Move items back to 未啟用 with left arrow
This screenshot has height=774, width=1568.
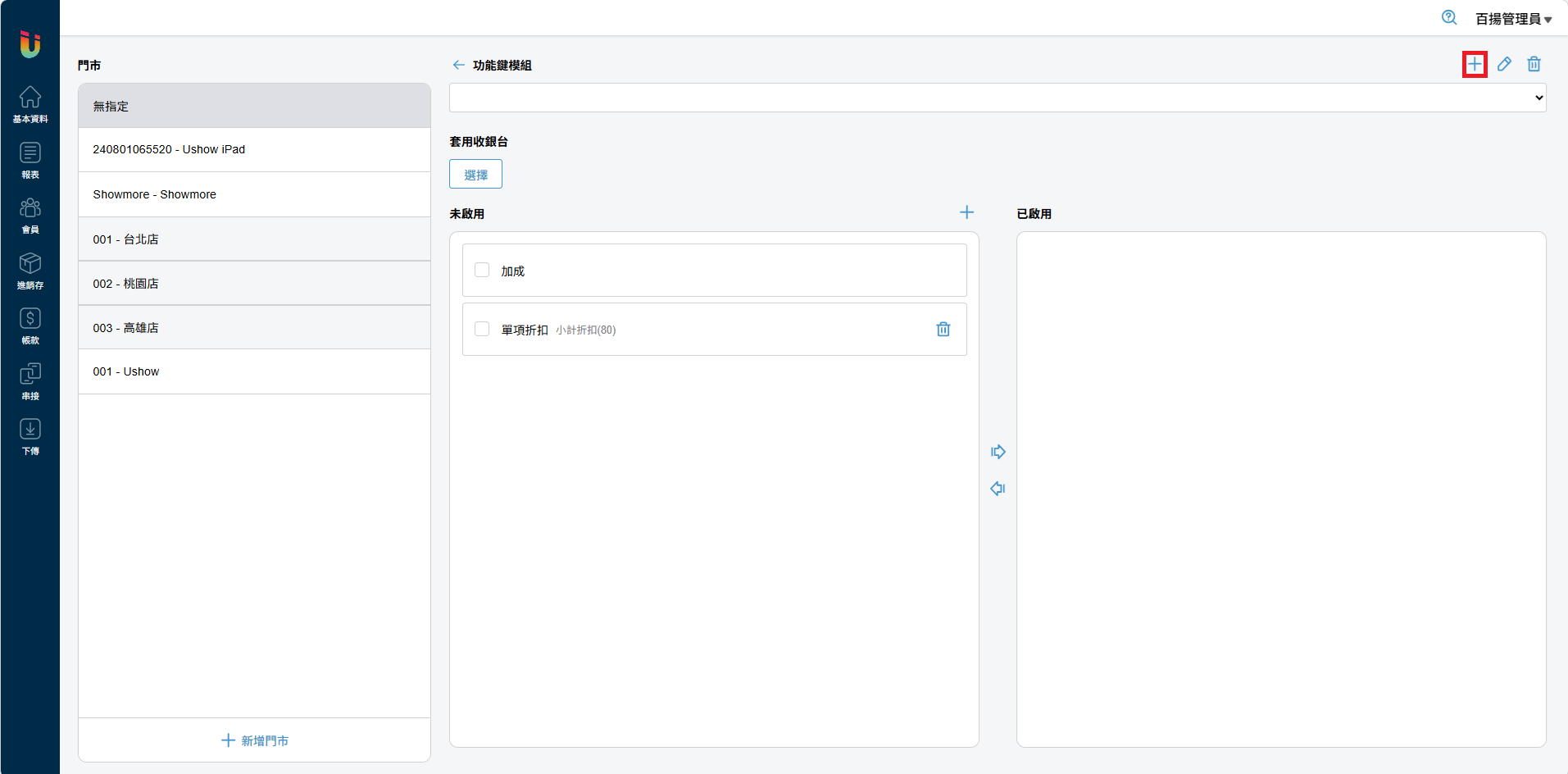tap(998, 489)
